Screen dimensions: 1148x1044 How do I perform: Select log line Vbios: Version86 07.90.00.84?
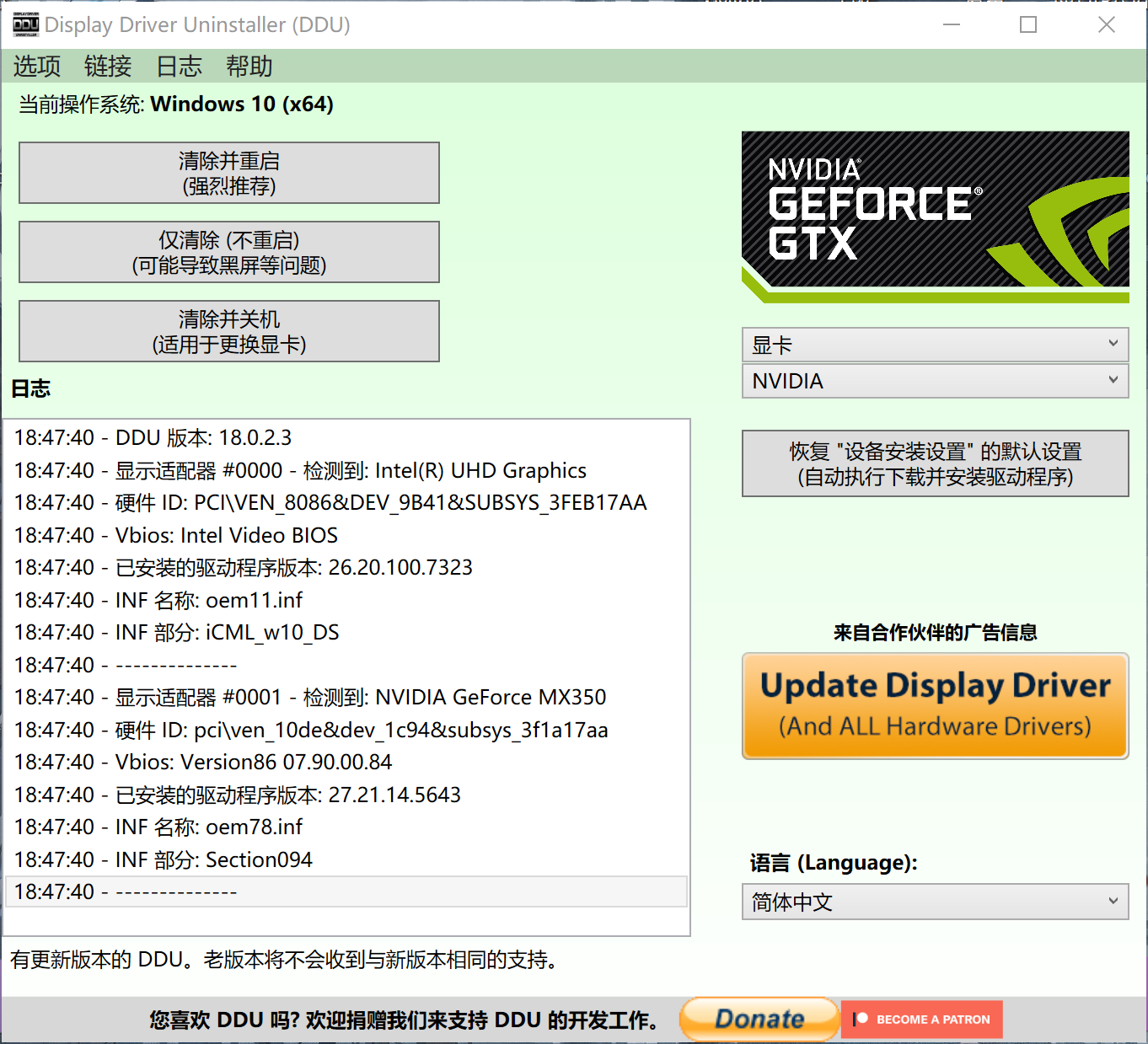click(346, 762)
